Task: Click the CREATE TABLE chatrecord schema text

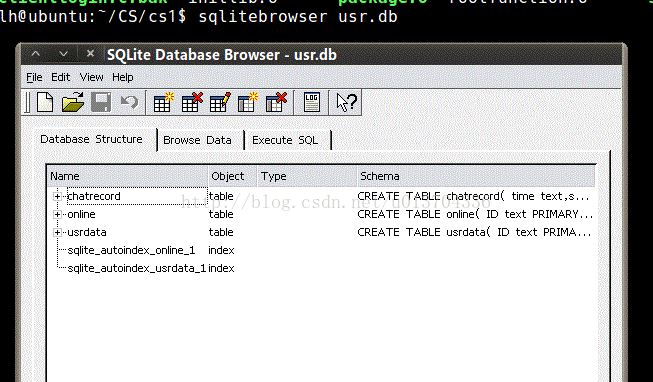Action: pos(474,196)
